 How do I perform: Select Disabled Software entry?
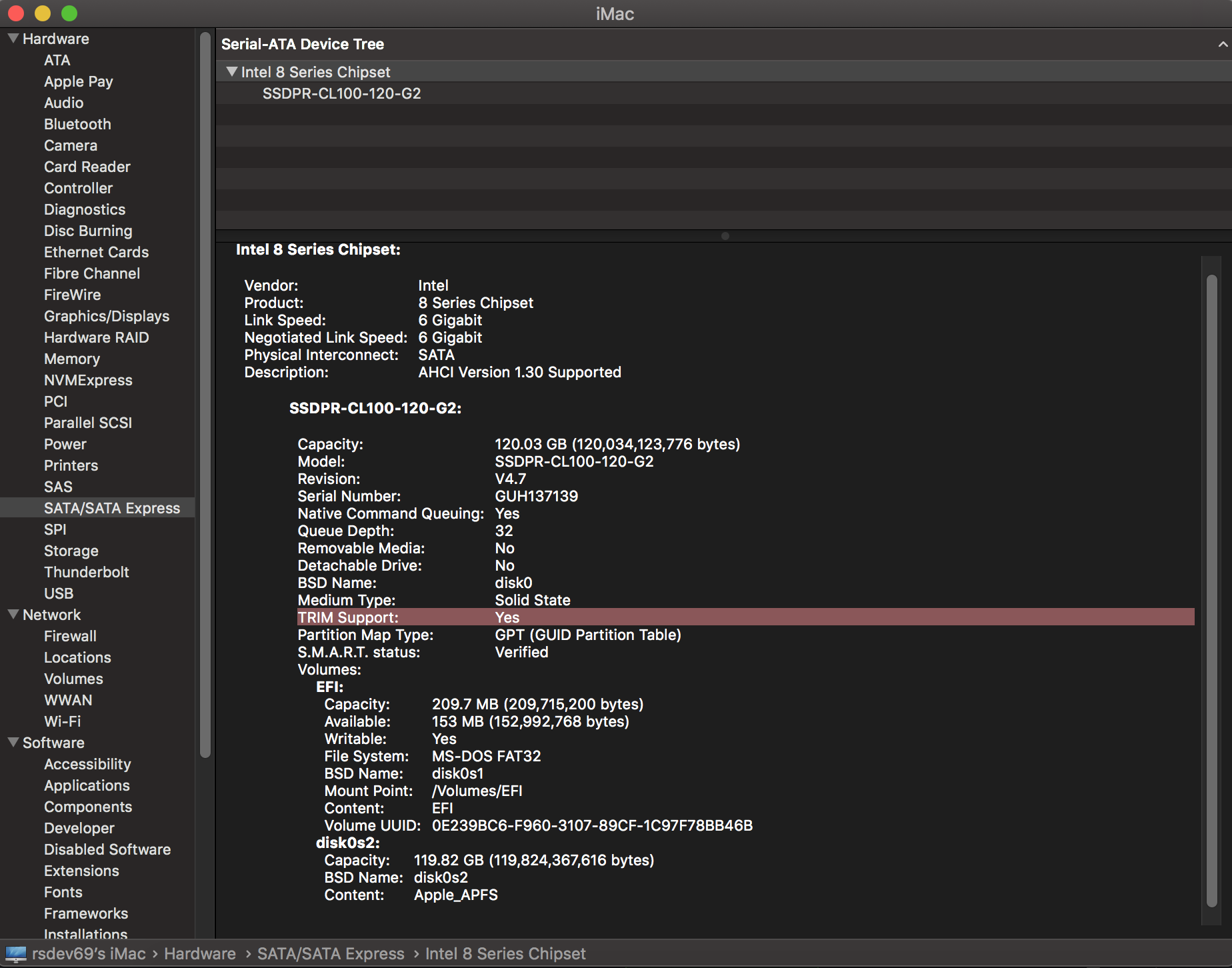pyautogui.click(x=107, y=849)
